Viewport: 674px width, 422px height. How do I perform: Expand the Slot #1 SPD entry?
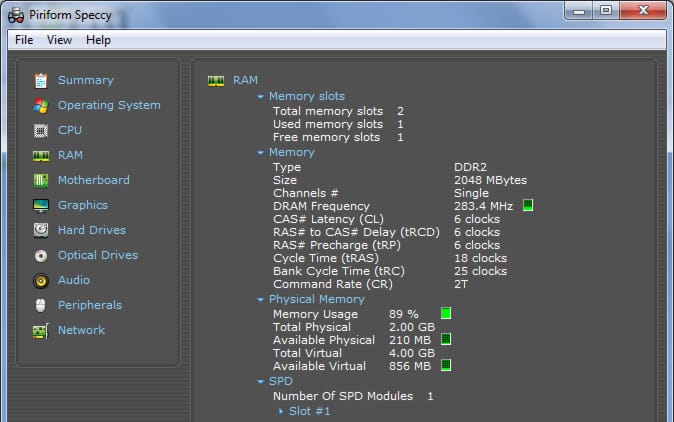click(281, 411)
